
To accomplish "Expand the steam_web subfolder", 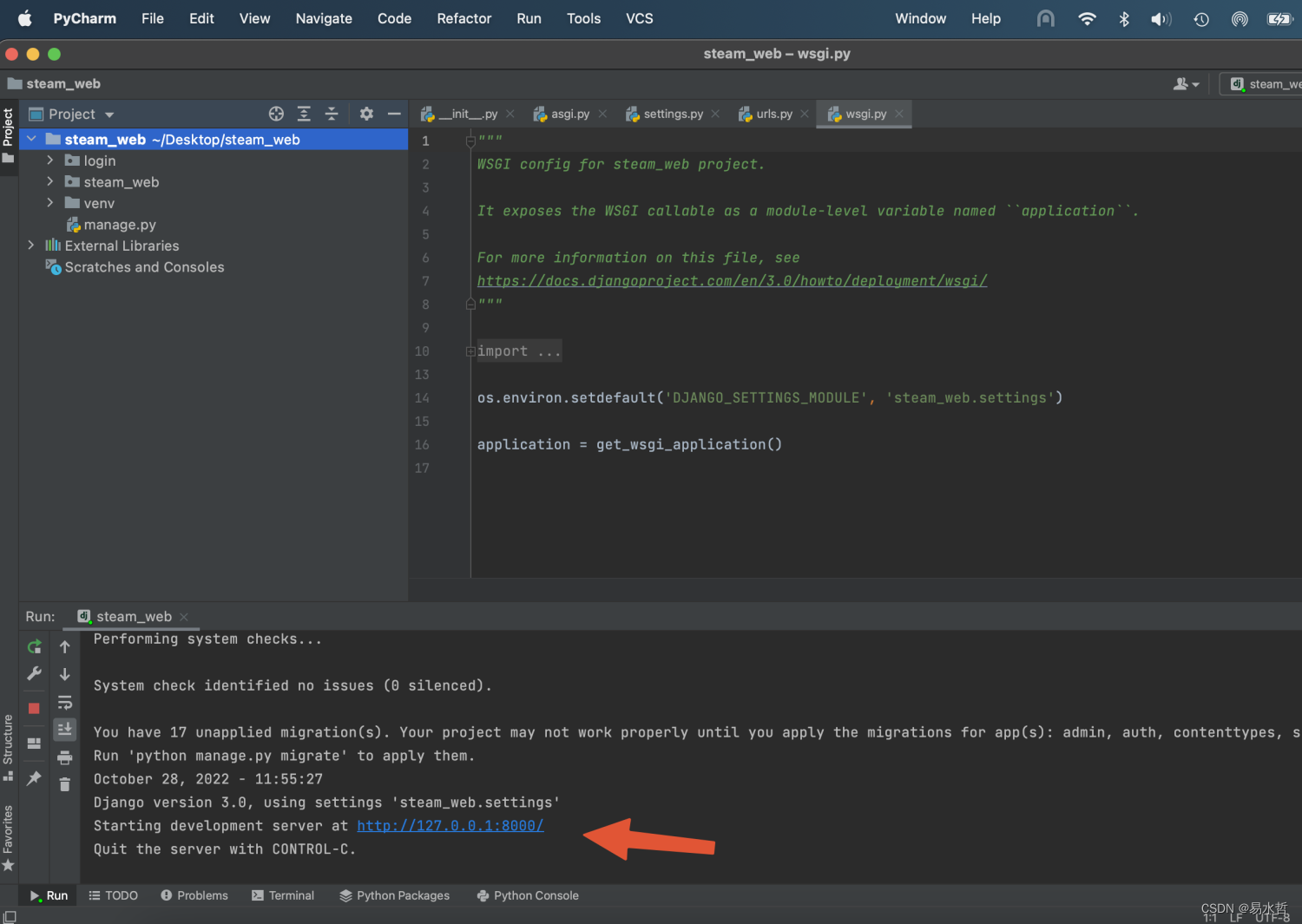I will [x=50, y=181].
